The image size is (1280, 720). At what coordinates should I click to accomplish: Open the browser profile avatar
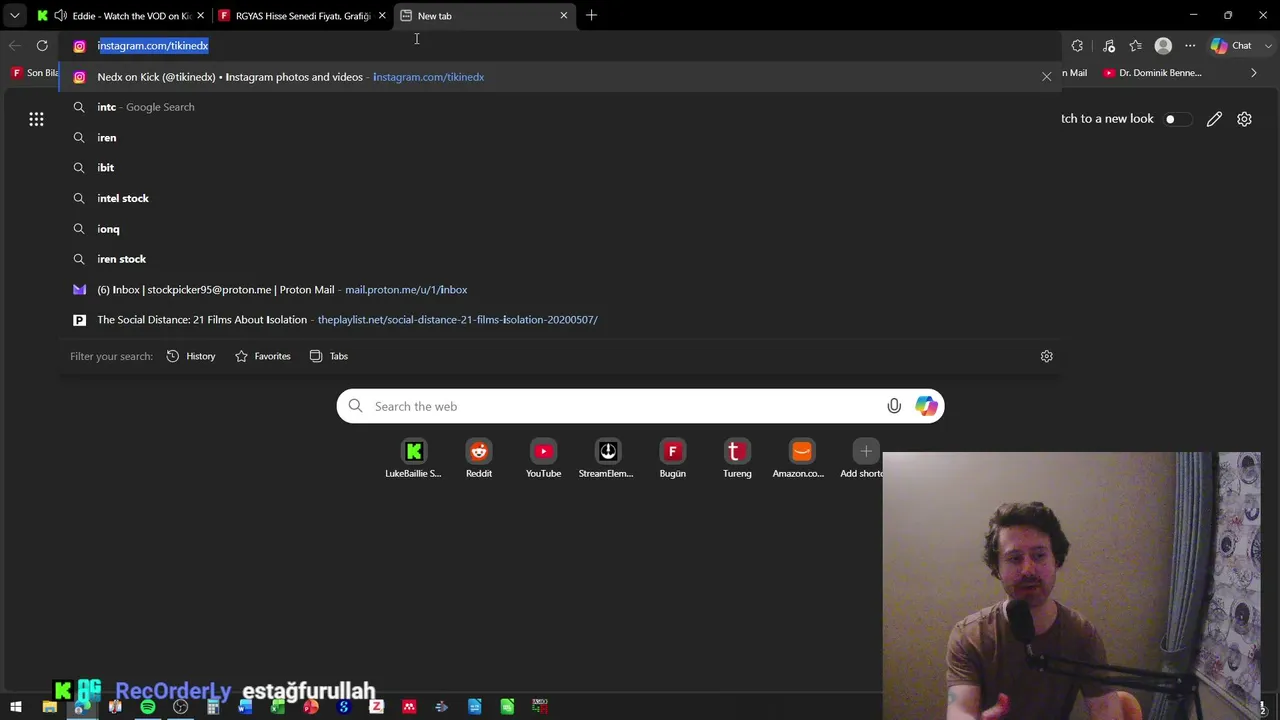point(1163,46)
